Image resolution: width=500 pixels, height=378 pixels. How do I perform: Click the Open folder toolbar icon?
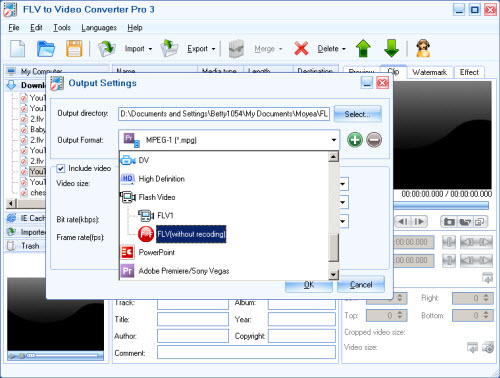click(x=46, y=49)
